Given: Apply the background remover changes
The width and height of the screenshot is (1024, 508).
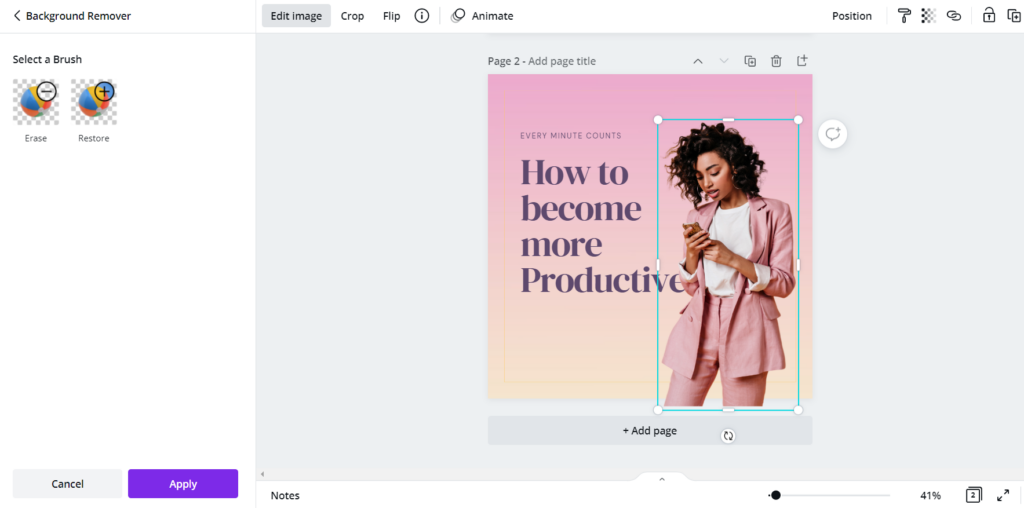Looking at the screenshot, I should click(x=183, y=484).
